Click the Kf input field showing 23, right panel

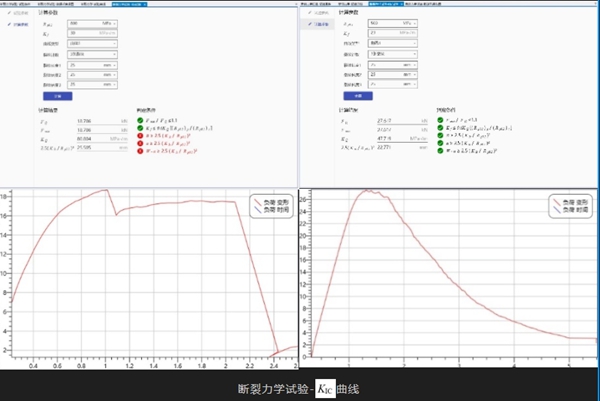click(x=393, y=33)
